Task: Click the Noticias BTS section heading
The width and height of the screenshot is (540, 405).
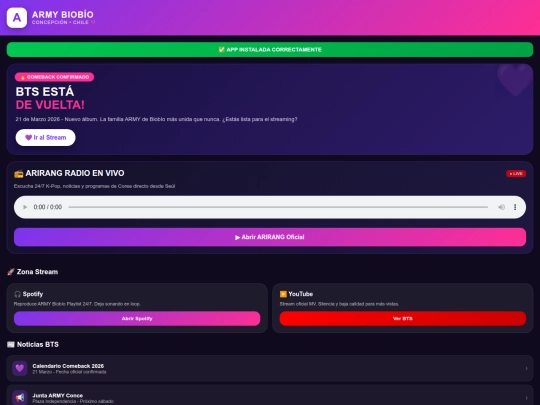Action: coord(38,344)
